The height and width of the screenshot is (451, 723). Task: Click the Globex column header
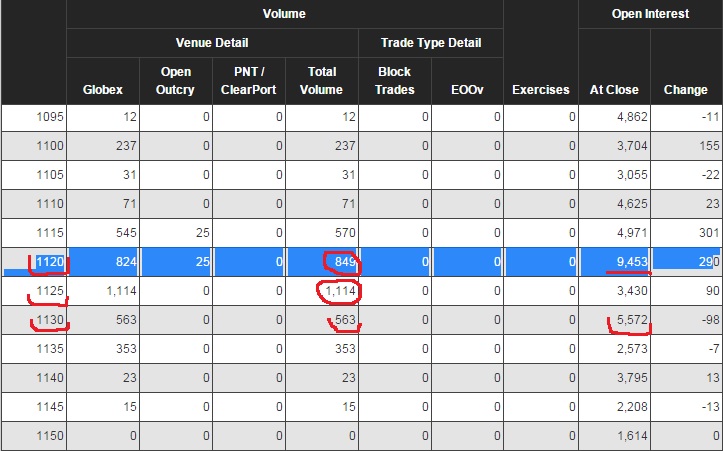click(102, 89)
